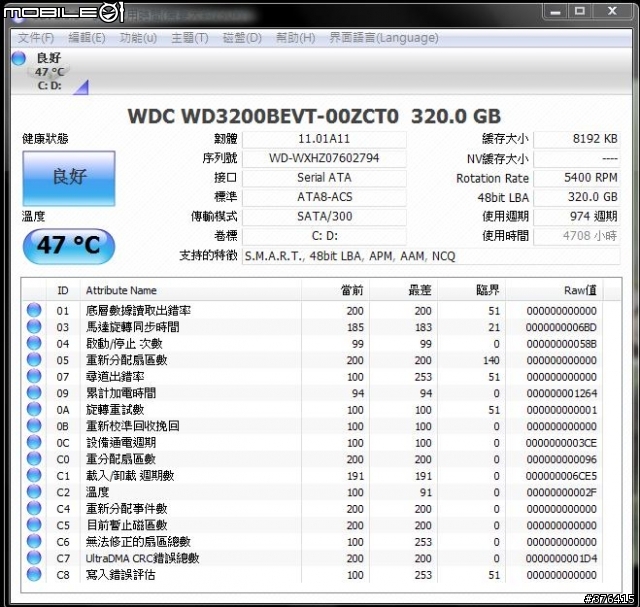640x607 pixels.
Task: Click the 47 °C temperature button
Action: pyautogui.click(x=69, y=245)
